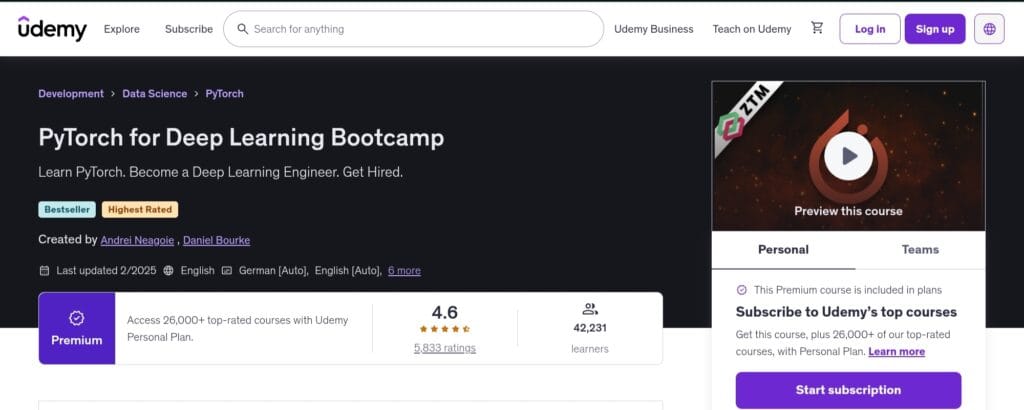The height and width of the screenshot is (410, 1024).
Task: Open the globe language selector button
Action: (x=989, y=29)
